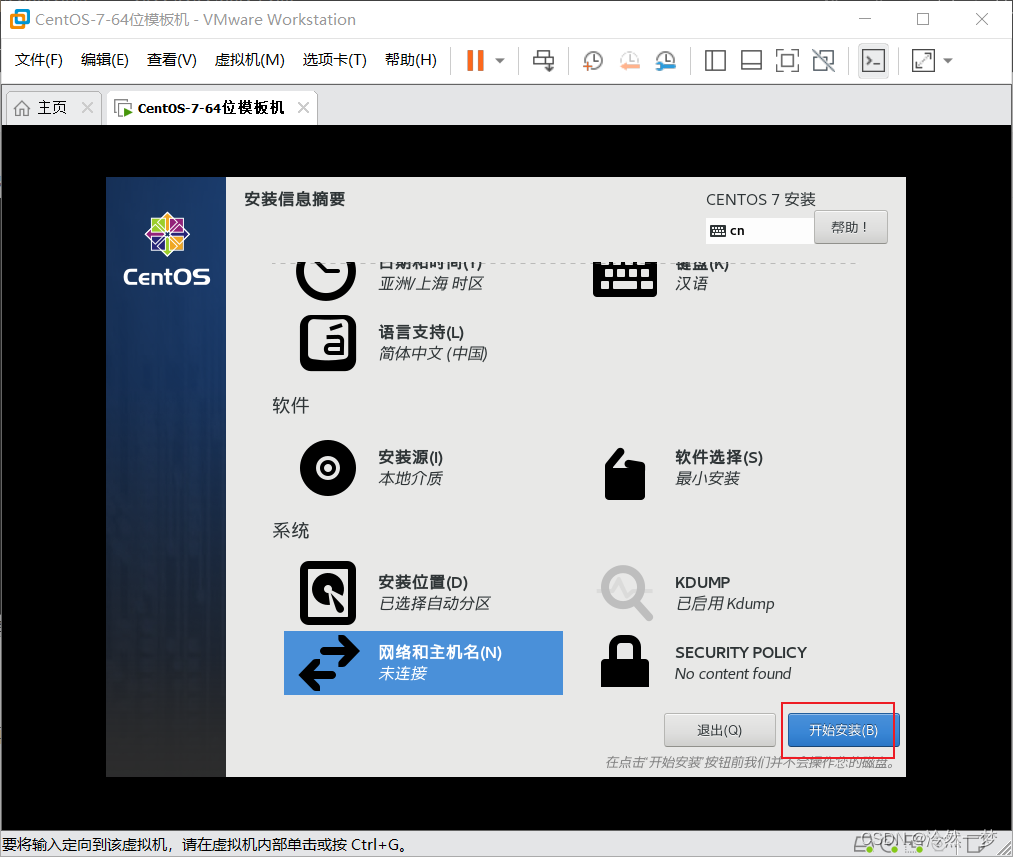Click 已选择自动分区 partition text

point(434,603)
